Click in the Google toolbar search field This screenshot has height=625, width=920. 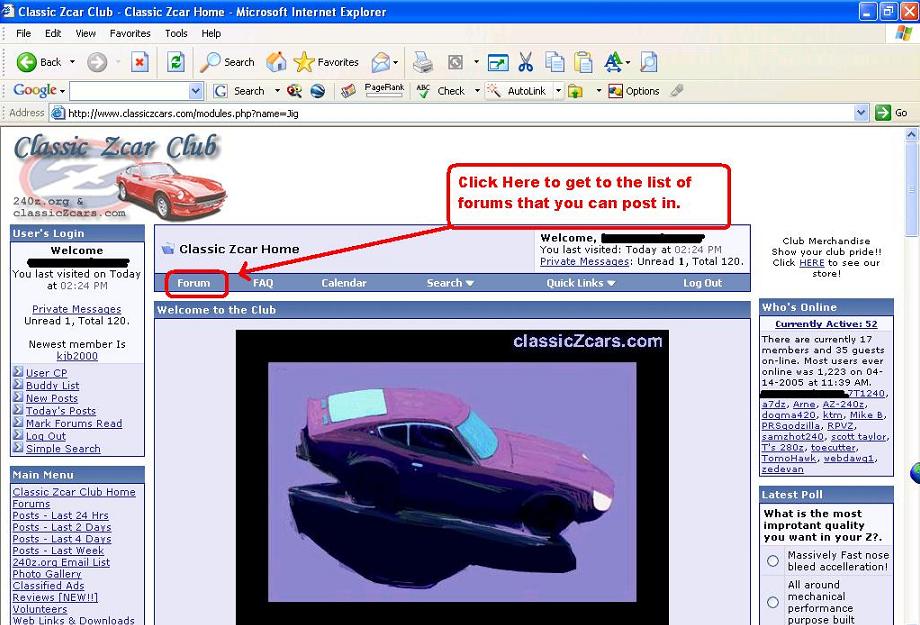[129, 91]
